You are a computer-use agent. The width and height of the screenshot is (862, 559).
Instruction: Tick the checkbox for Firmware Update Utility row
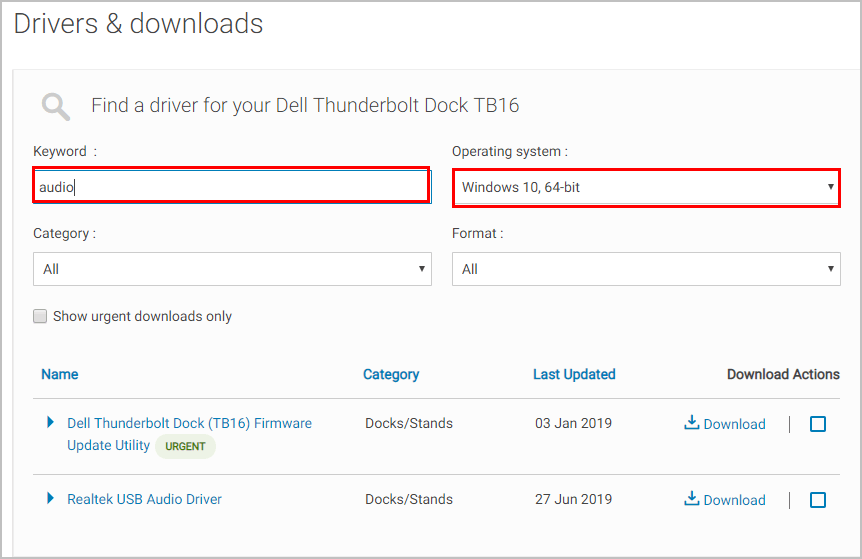[x=817, y=424]
